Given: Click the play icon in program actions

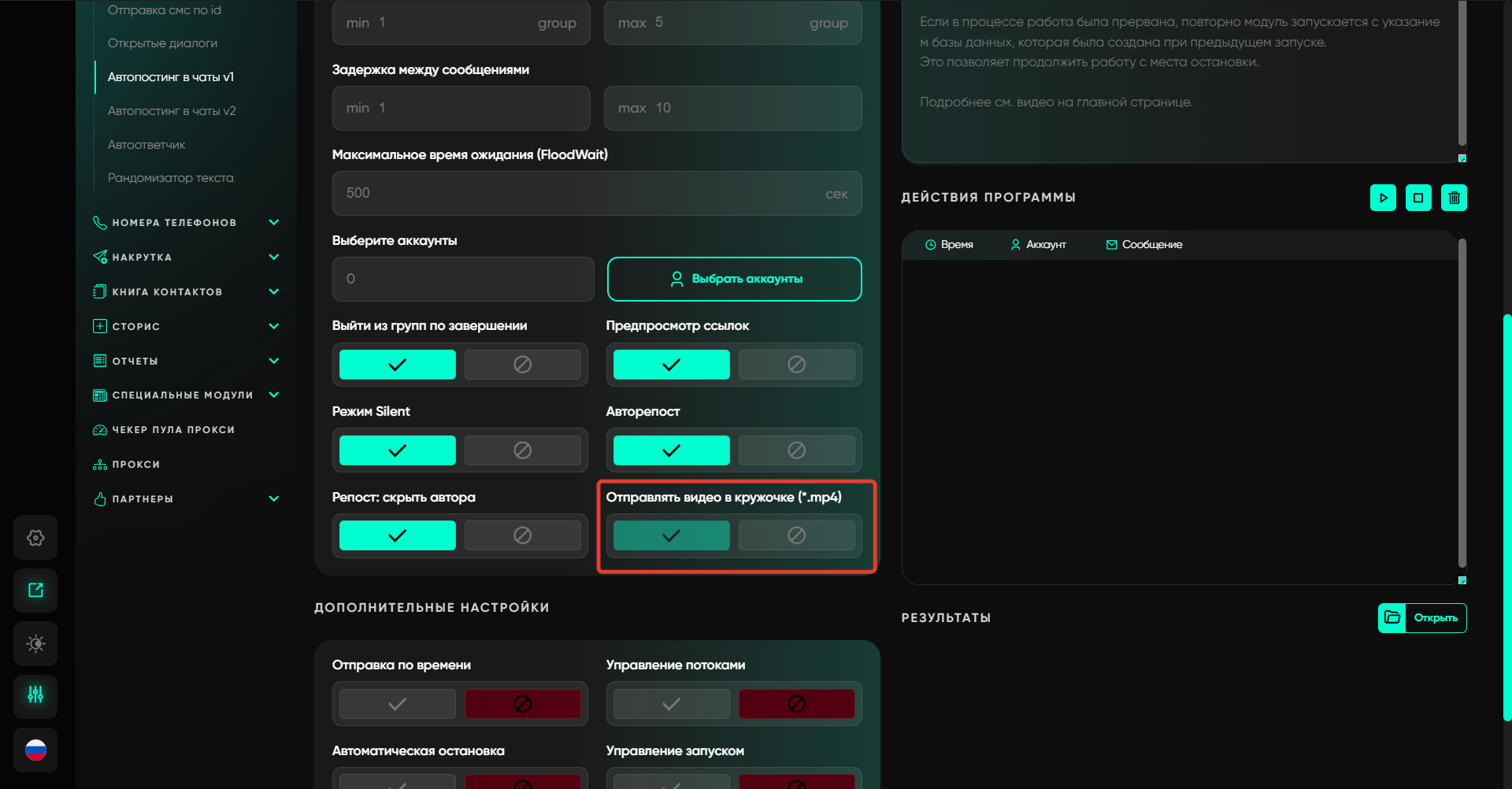Looking at the screenshot, I should pyautogui.click(x=1383, y=198).
